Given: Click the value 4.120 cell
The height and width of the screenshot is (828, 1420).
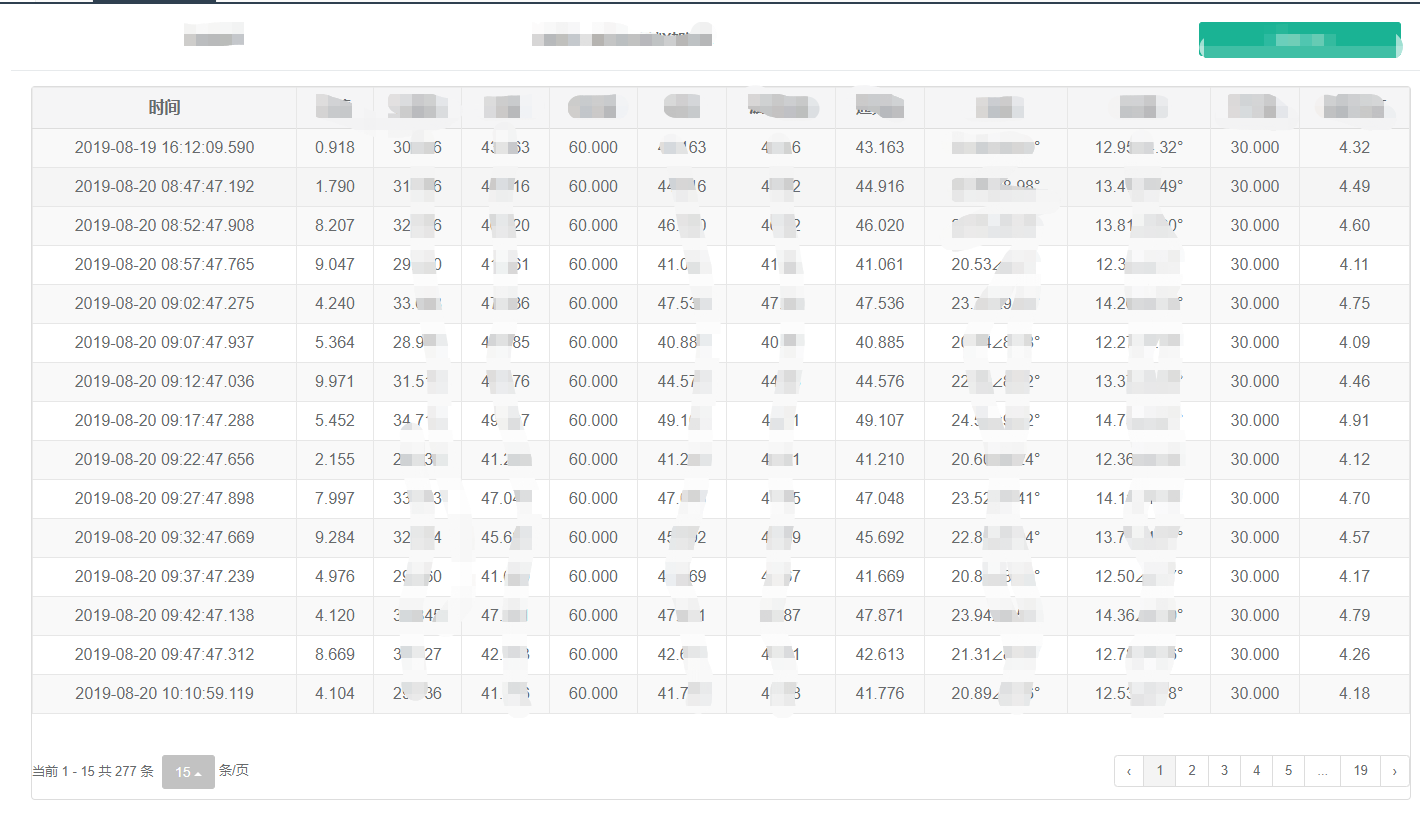Looking at the screenshot, I should pos(334,615).
